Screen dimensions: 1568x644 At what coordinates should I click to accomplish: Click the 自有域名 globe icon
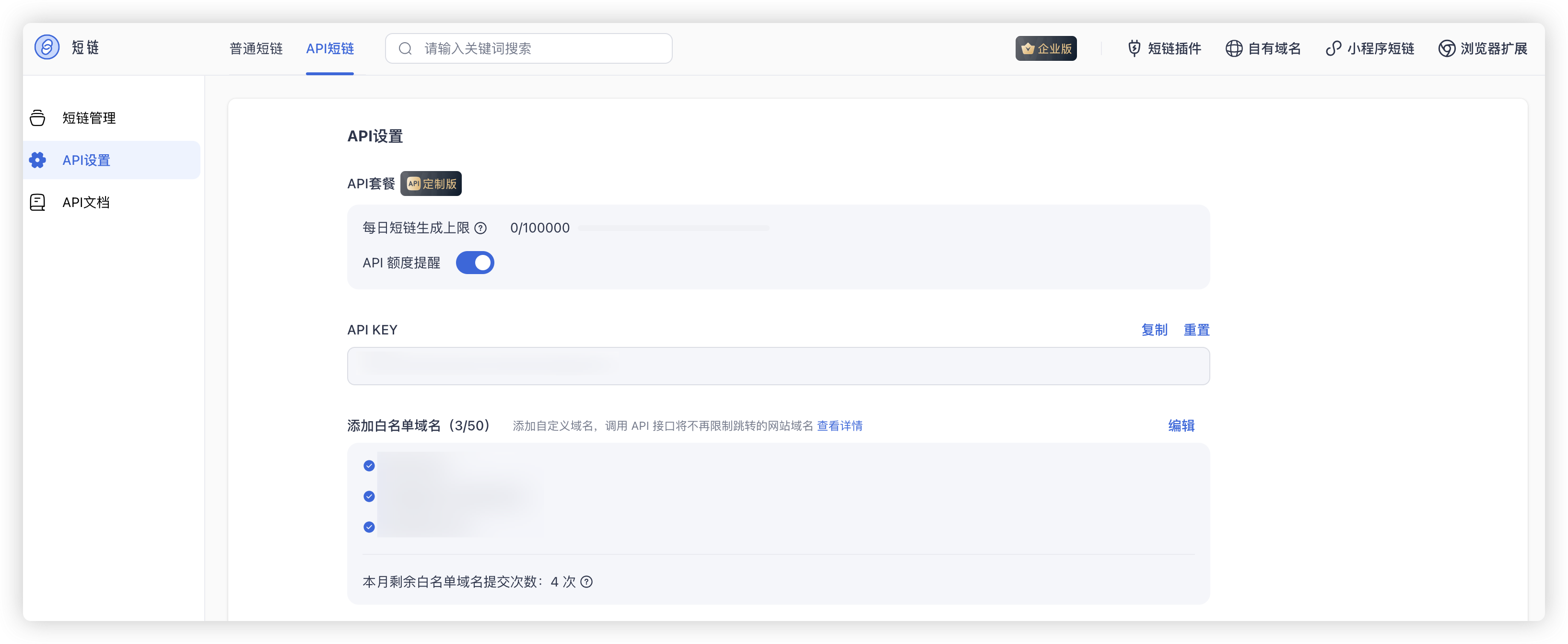tap(1234, 49)
